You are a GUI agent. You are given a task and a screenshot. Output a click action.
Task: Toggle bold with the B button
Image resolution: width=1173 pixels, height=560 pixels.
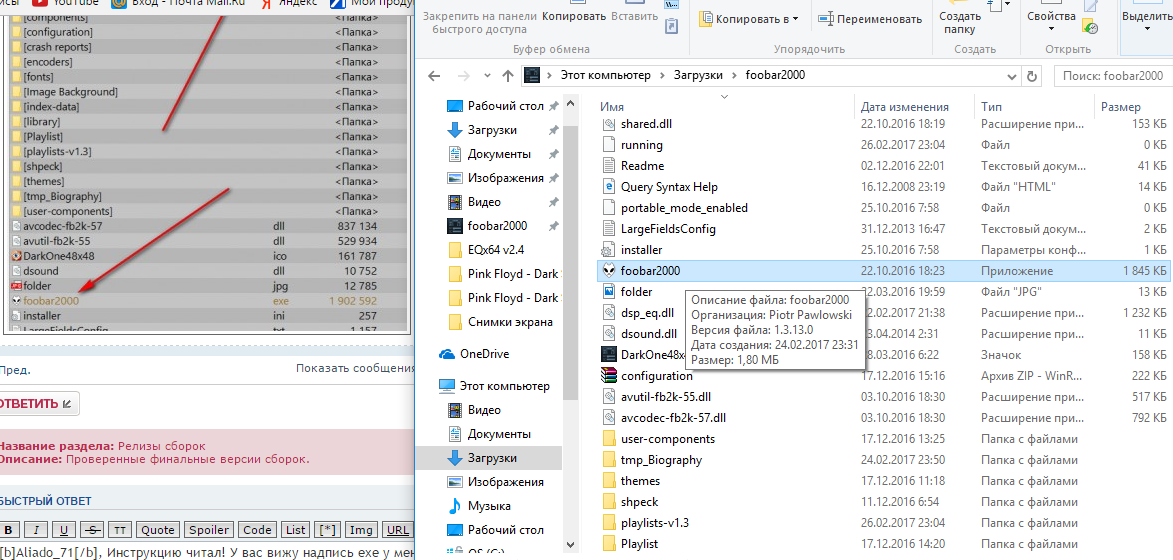coord(9,530)
